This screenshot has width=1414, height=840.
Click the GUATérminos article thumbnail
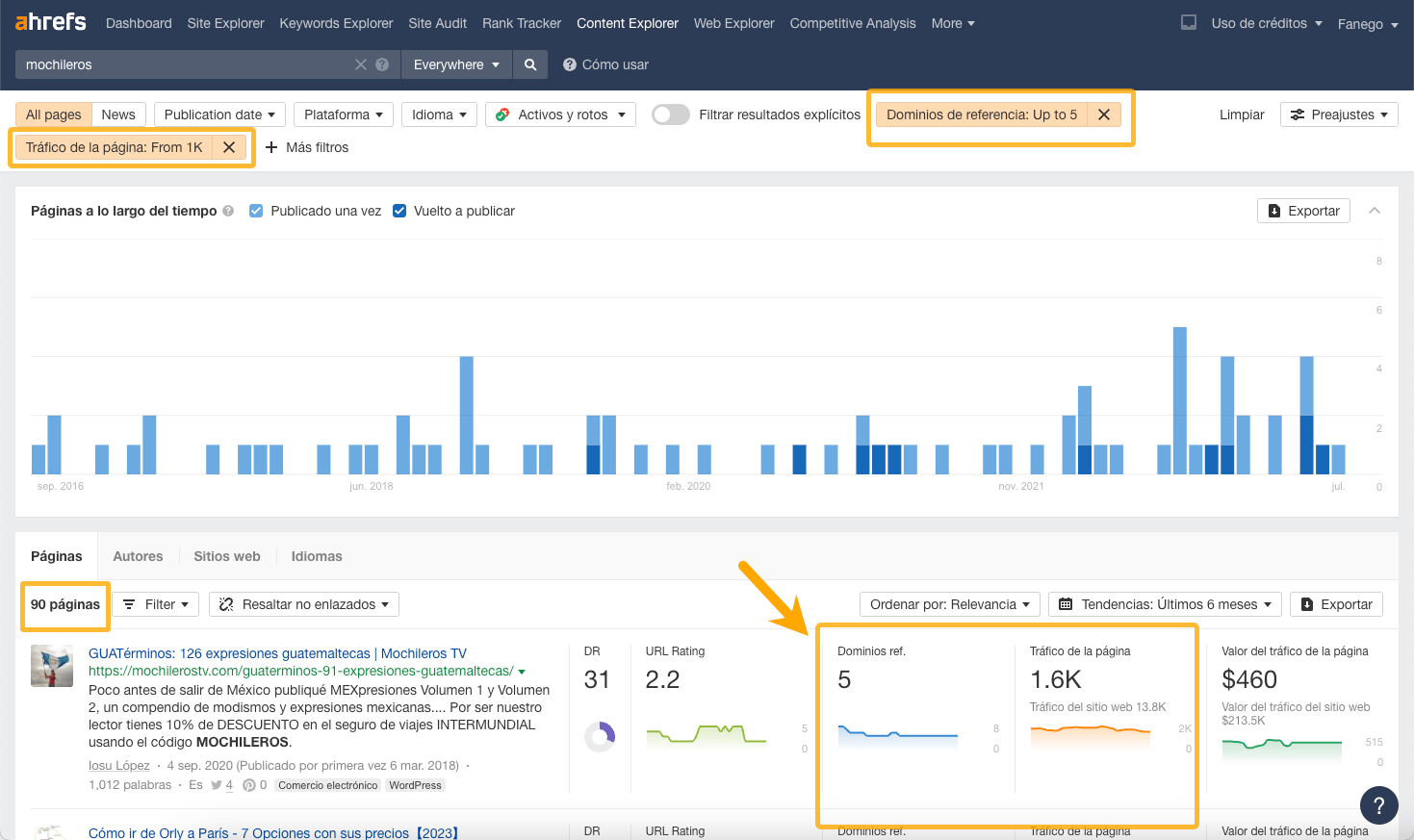click(51, 665)
